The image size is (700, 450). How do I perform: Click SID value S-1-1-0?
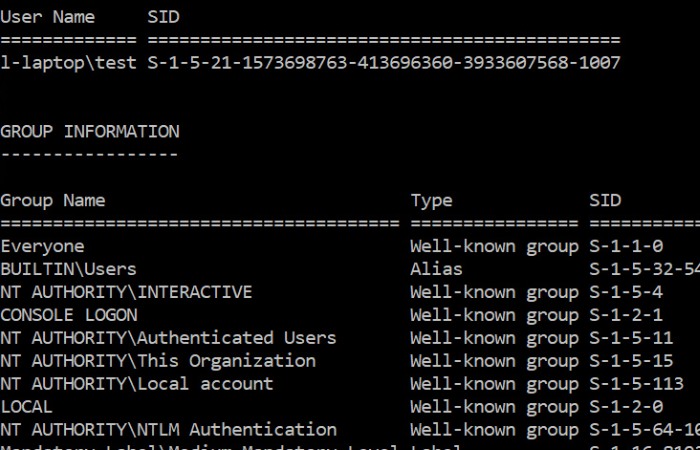[626, 246]
